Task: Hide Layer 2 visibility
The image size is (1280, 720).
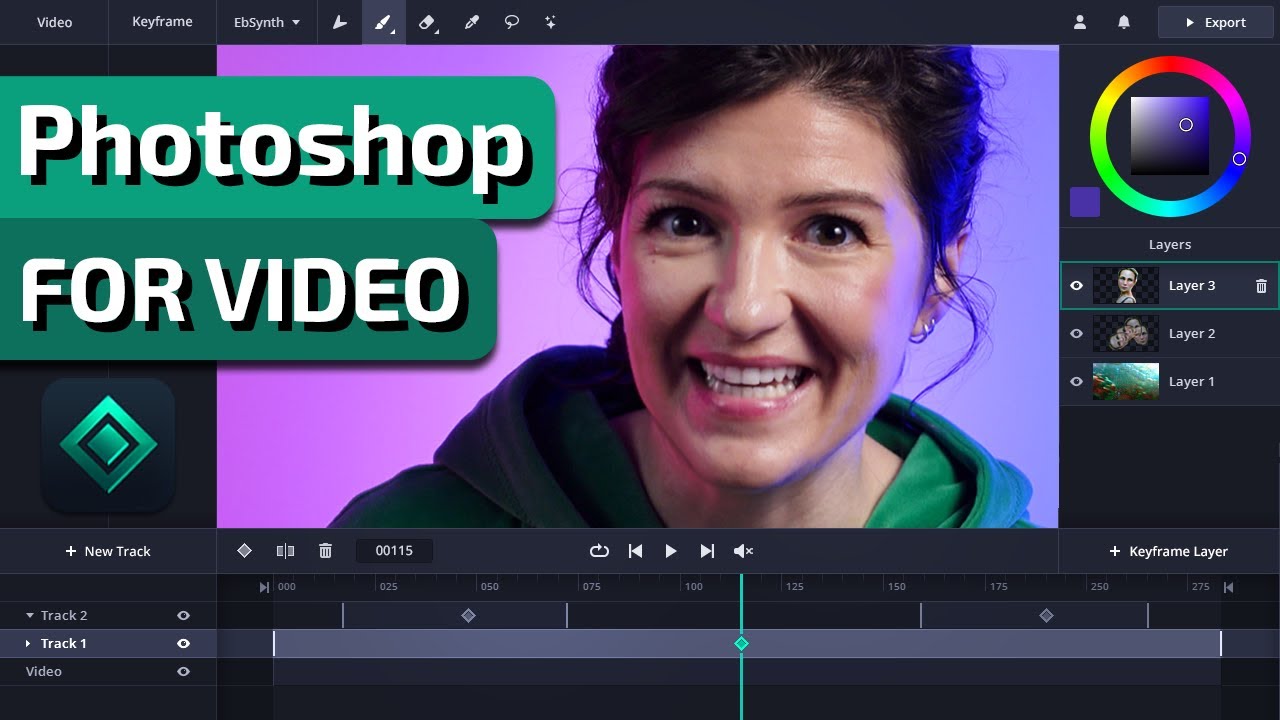Action: [1076, 333]
